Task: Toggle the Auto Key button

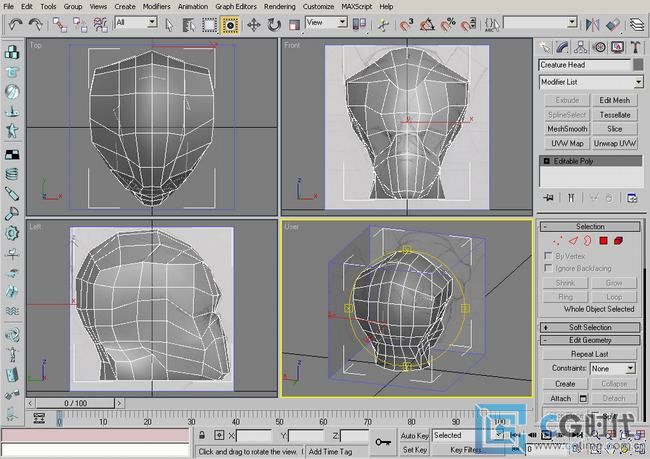Action: click(x=414, y=435)
